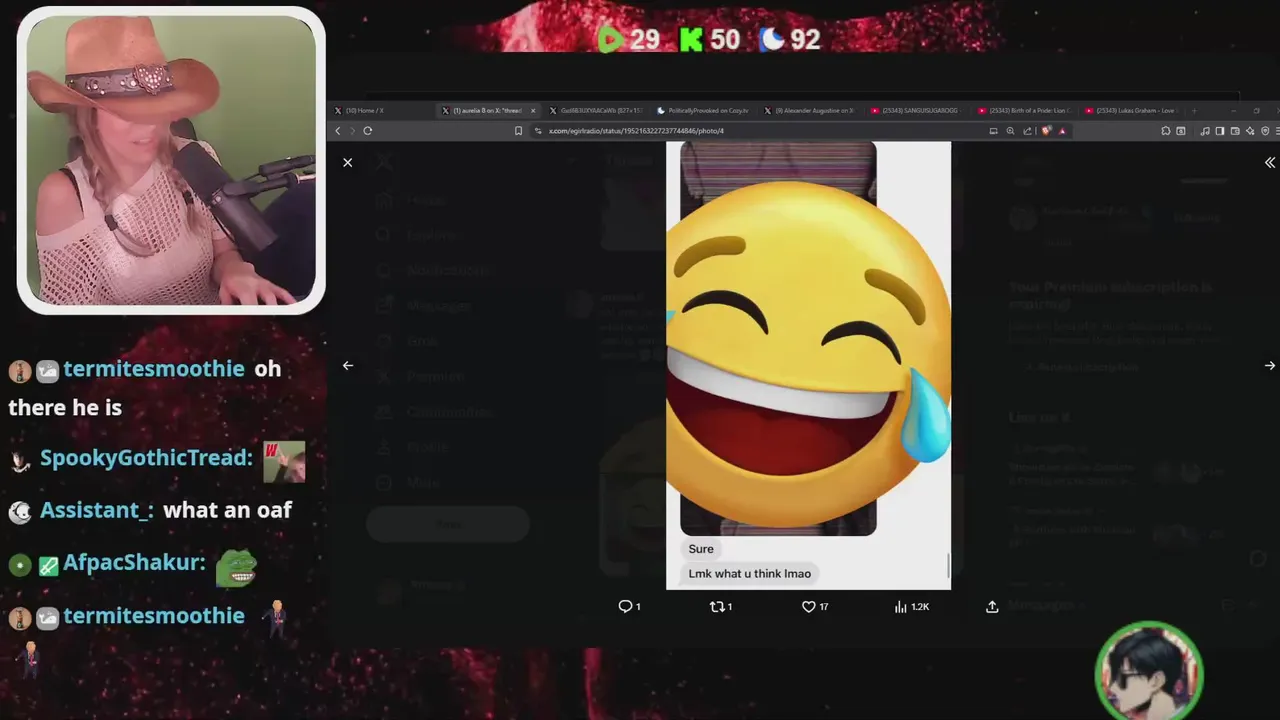Click 'Lmk what u think lmao' bubble
Screen dimensions: 1280x720
750,574
